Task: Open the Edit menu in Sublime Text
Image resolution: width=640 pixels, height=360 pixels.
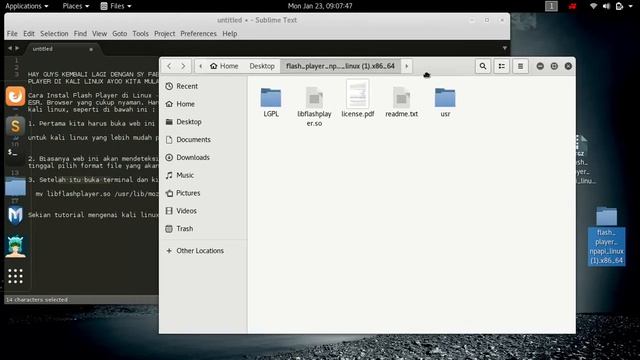Action: click(x=29, y=33)
